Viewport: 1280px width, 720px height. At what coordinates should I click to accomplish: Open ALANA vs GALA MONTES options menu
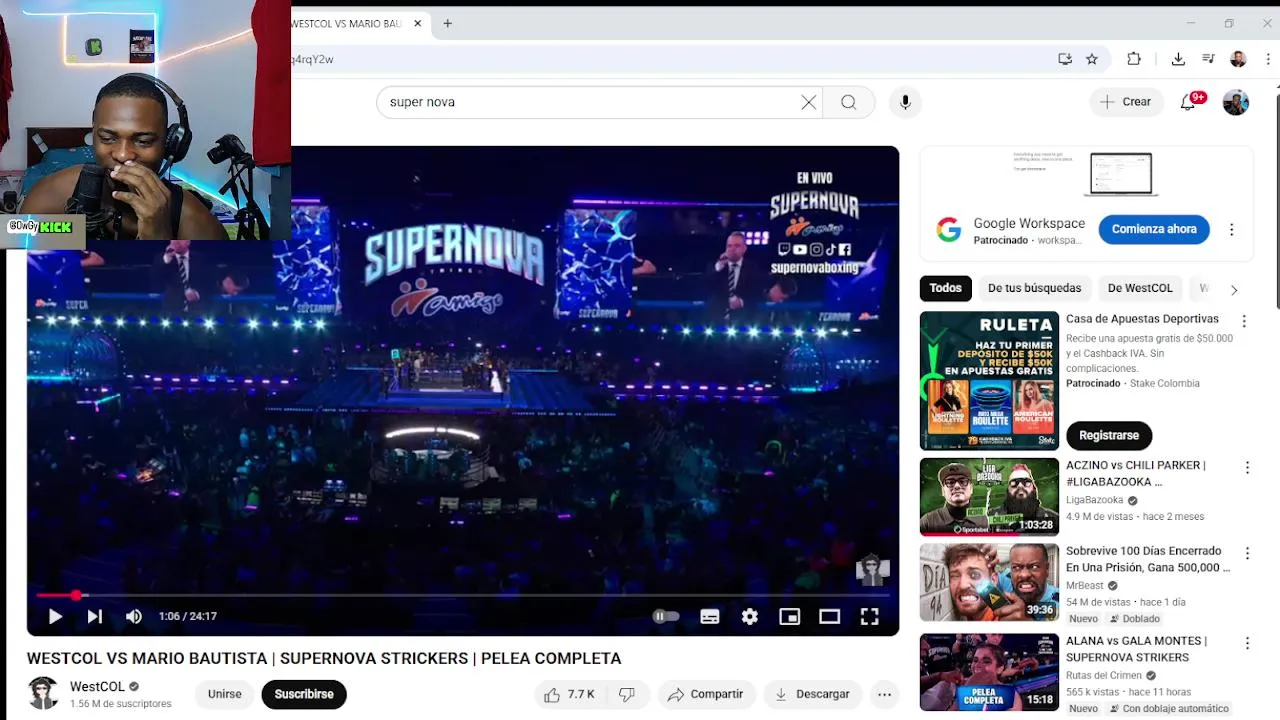click(1247, 644)
